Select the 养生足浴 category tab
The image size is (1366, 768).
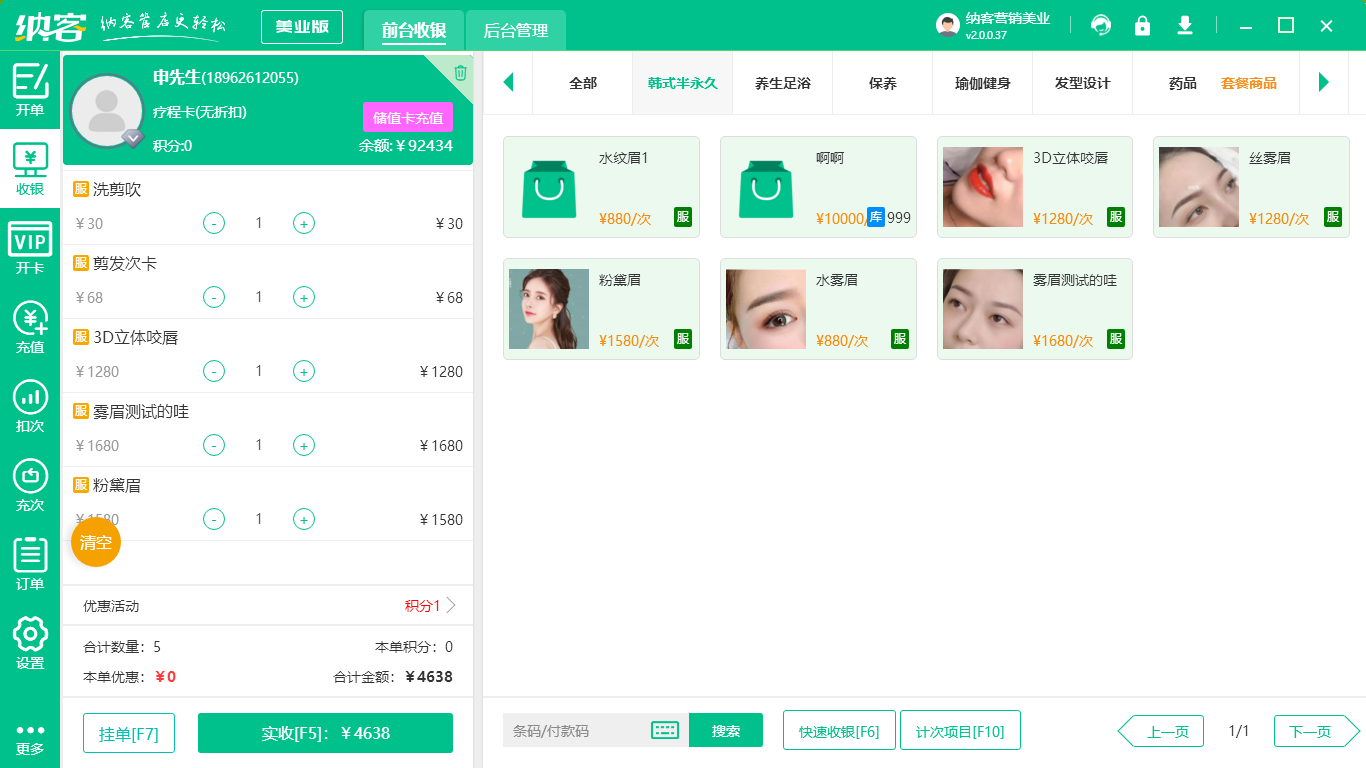[782, 83]
